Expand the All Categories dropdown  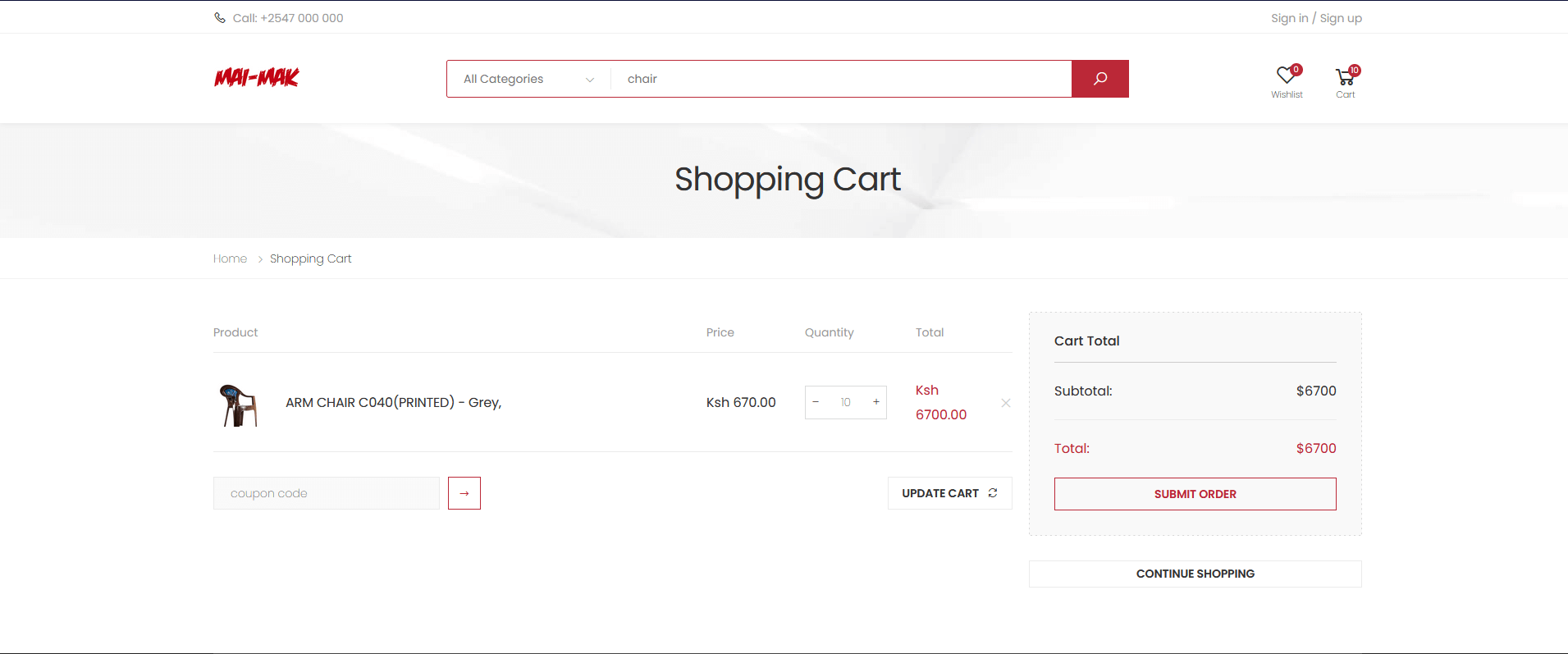click(x=528, y=79)
